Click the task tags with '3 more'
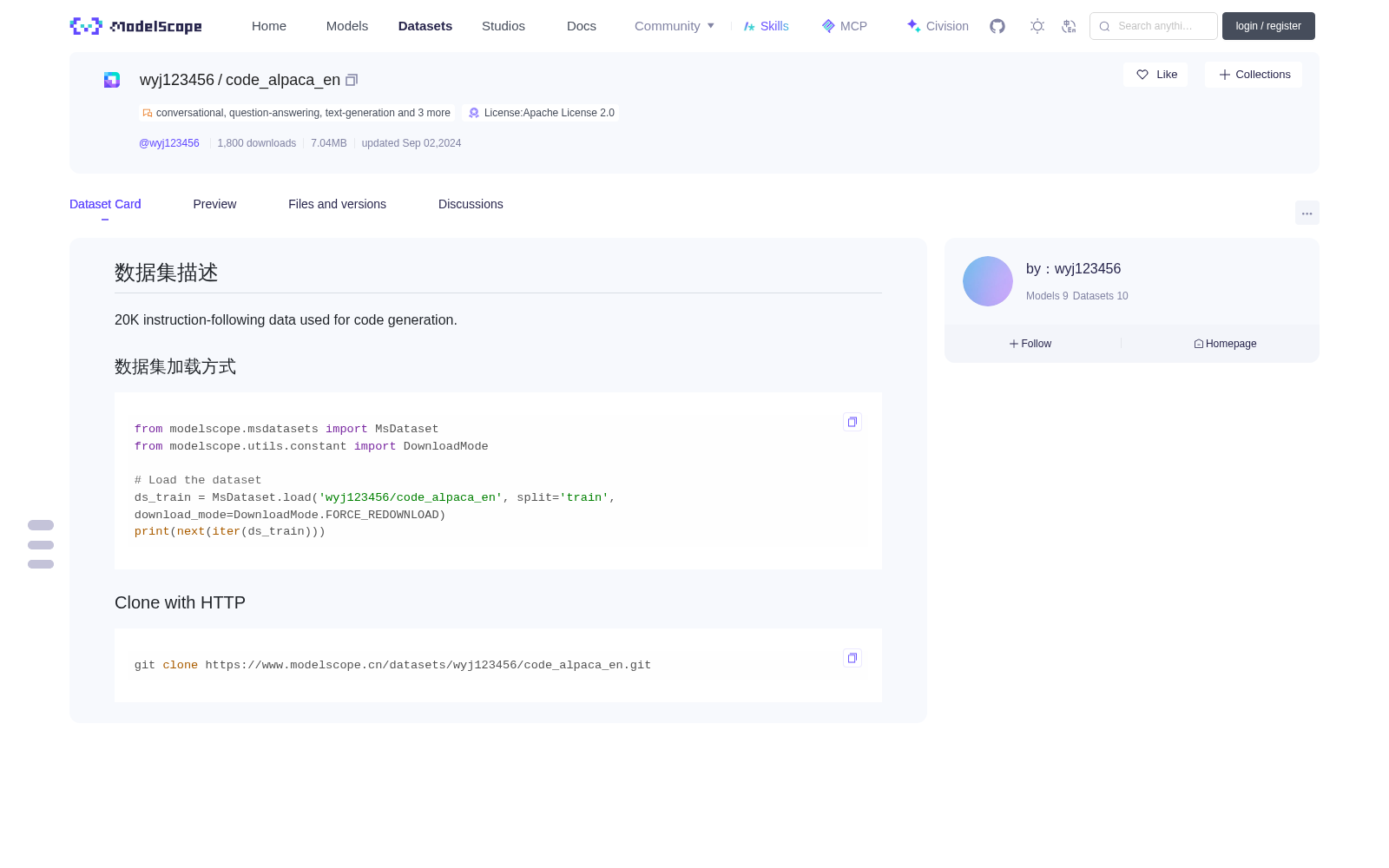The width and height of the screenshot is (1389, 868). [297, 113]
